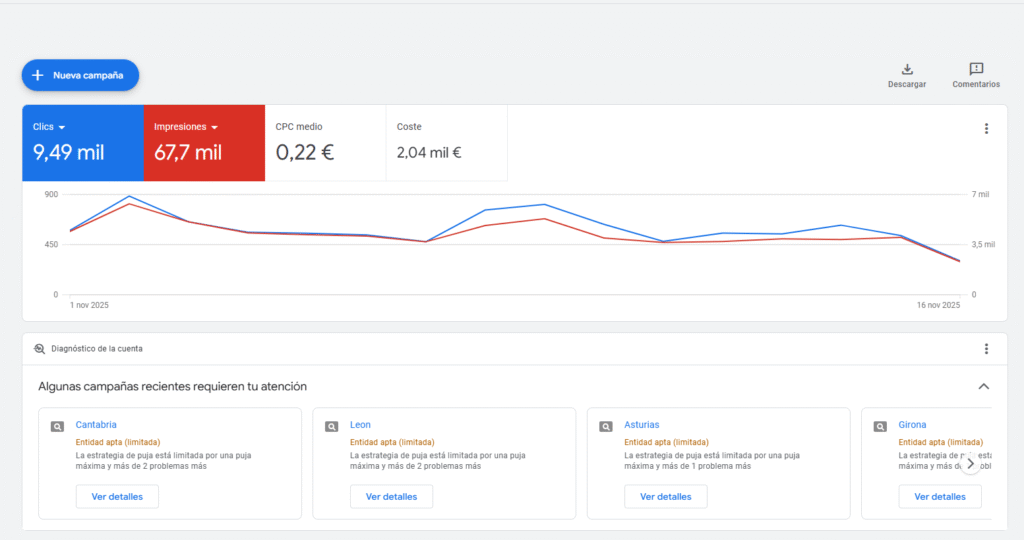Click Ver detalles for Cantabria
Viewport: 1024px width, 540px height.
pos(117,496)
